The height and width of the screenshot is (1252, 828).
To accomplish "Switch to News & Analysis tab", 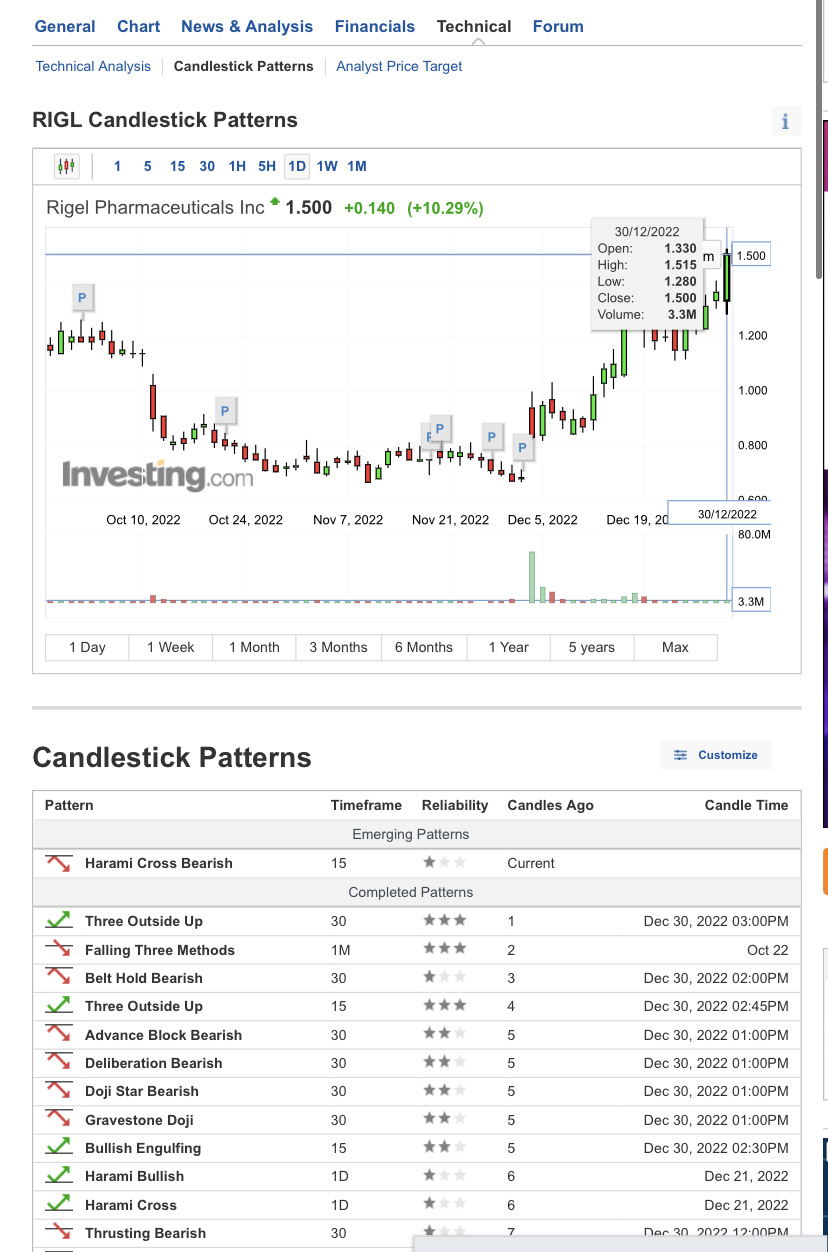I will 247,27.
